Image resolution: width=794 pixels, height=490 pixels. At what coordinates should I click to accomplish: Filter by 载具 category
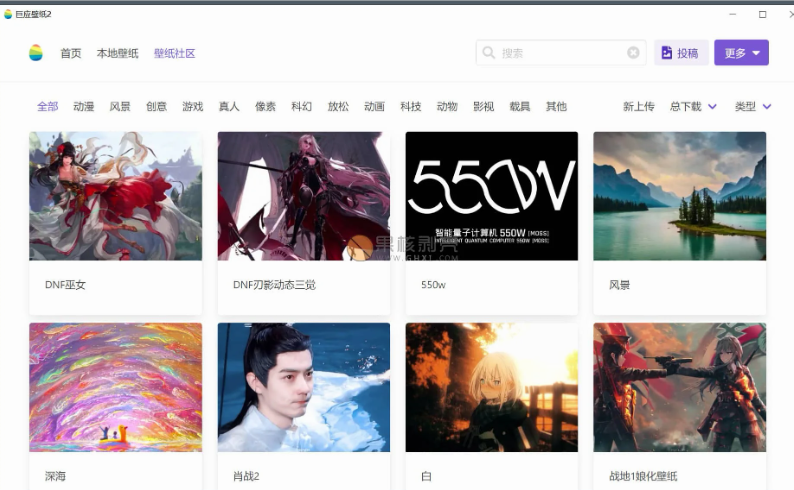pos(520,106)
